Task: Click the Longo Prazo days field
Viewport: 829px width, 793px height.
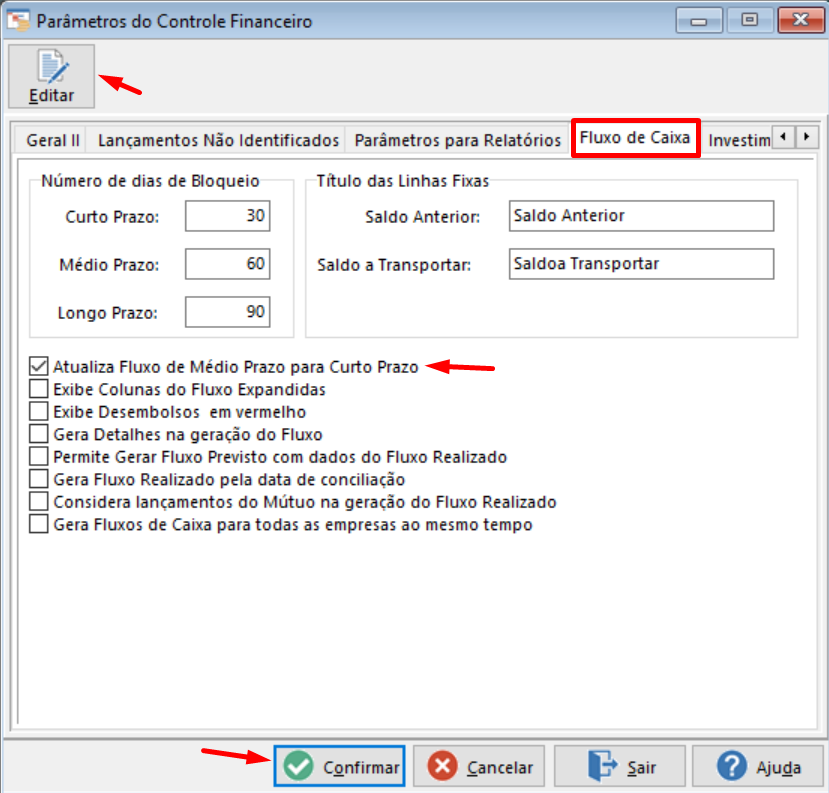Action: click(227, 312)
